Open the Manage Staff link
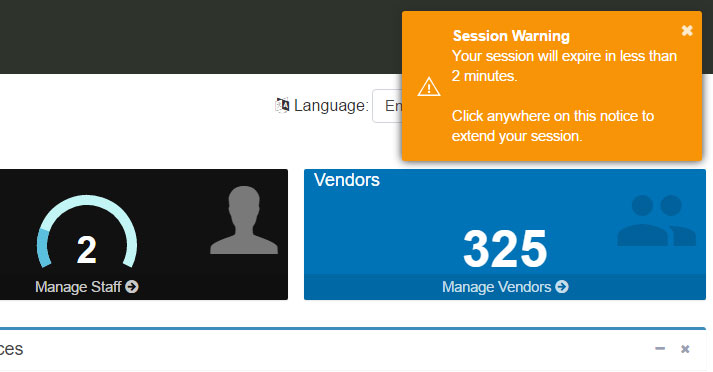Image resolution: width=713 pixels, height=372 pixels. [86, 287]
